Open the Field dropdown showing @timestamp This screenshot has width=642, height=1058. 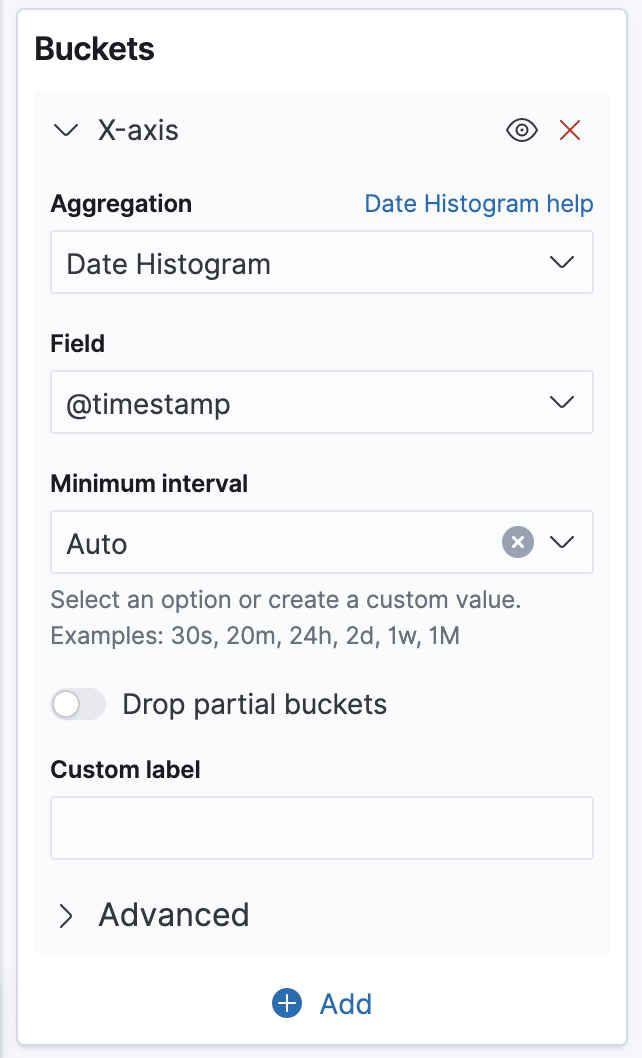(x=300, y=403)
